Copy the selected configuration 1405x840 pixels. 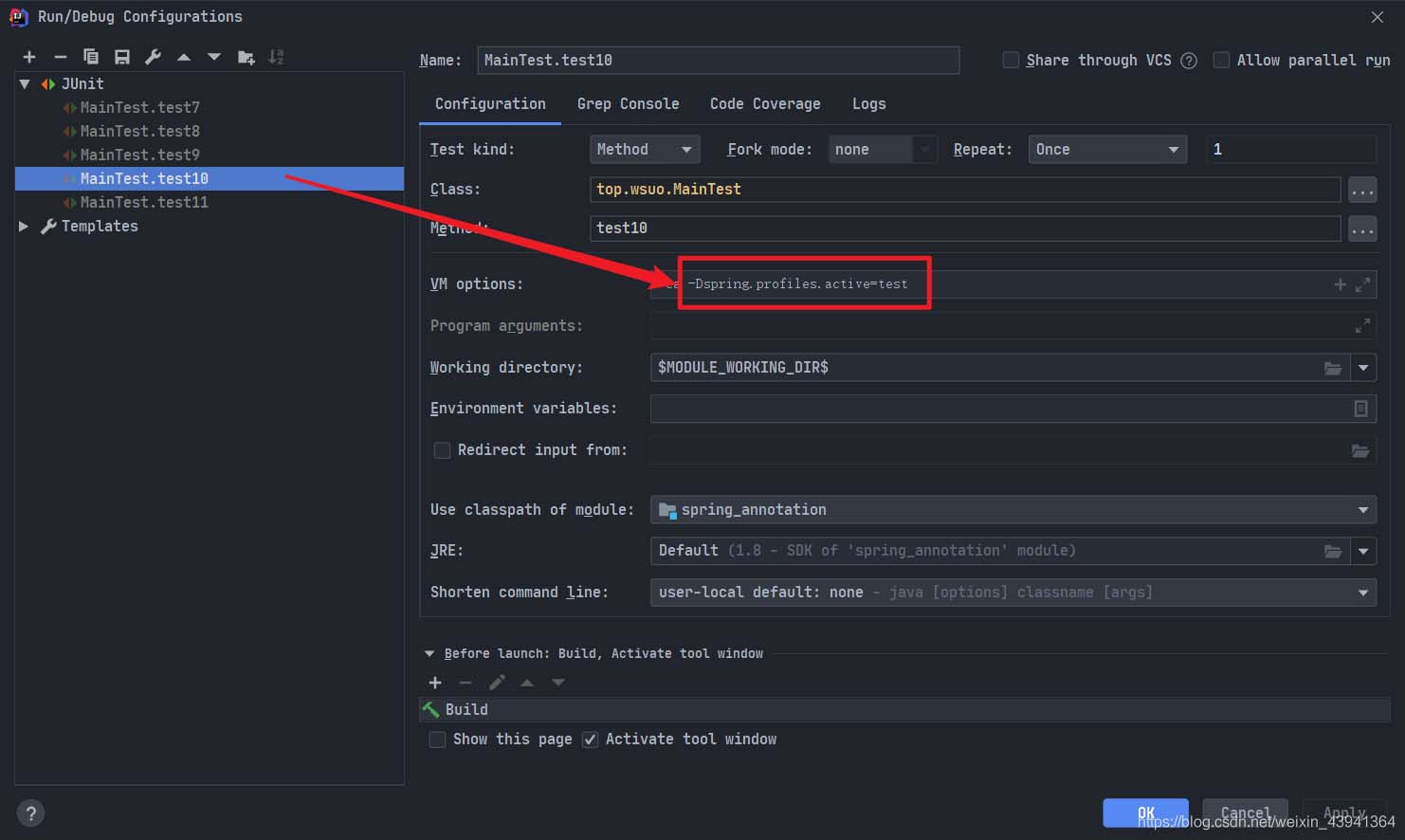91,57
